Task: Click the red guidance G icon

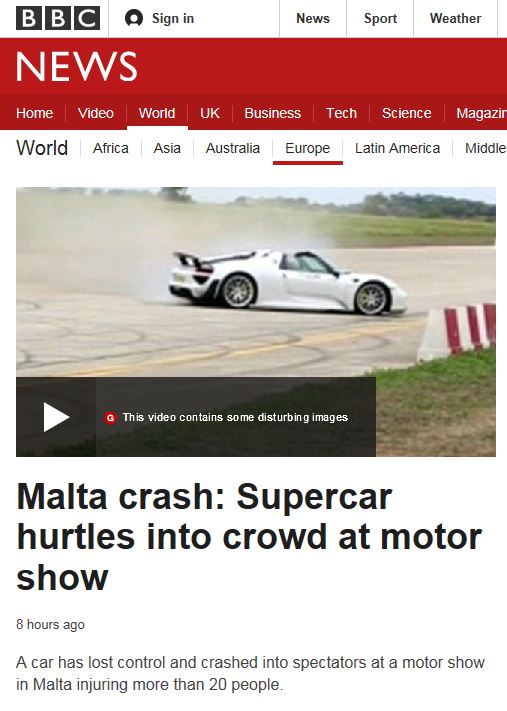Action: pos(110,418)
